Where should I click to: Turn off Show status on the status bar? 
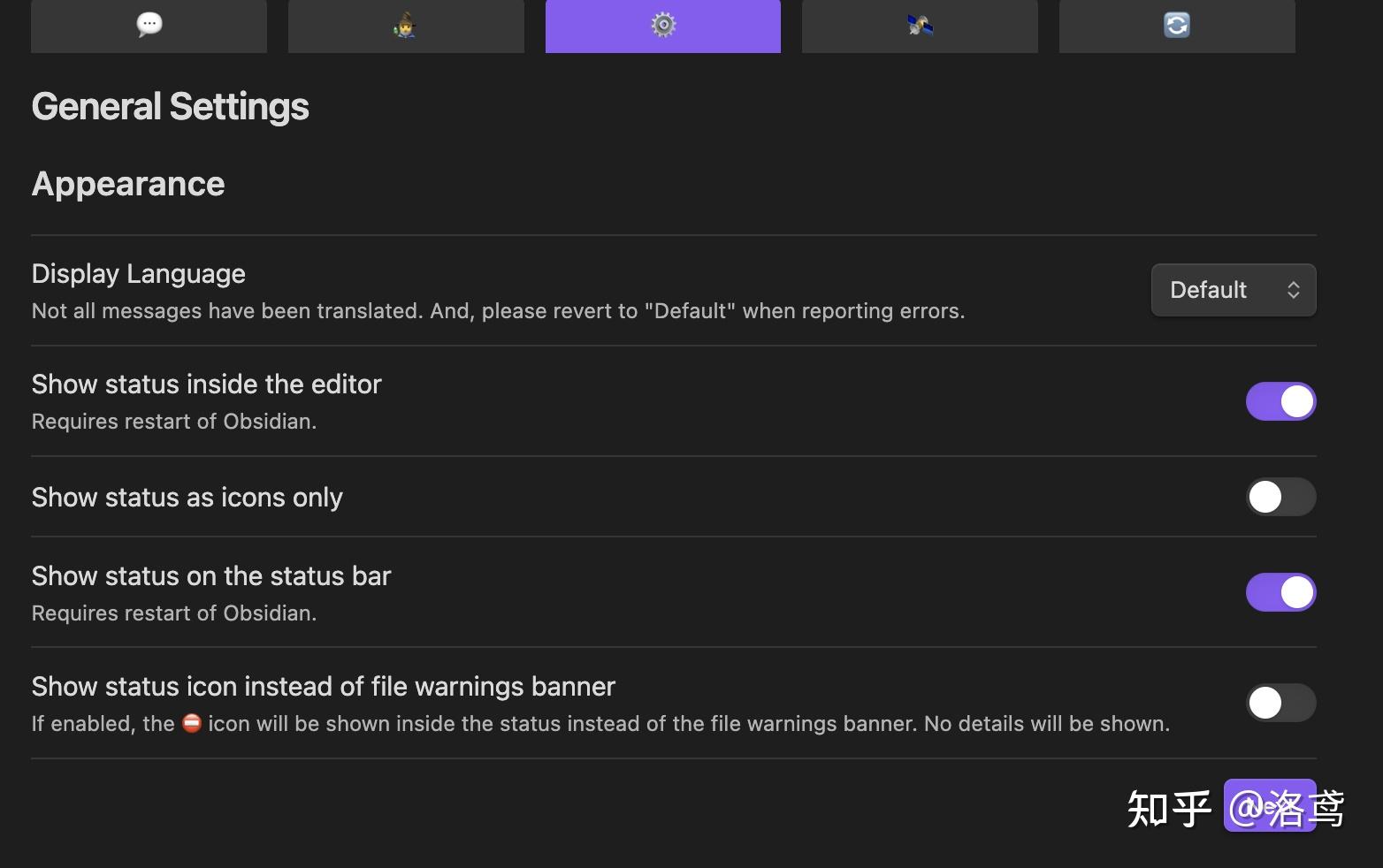[x=1280, y=592]
